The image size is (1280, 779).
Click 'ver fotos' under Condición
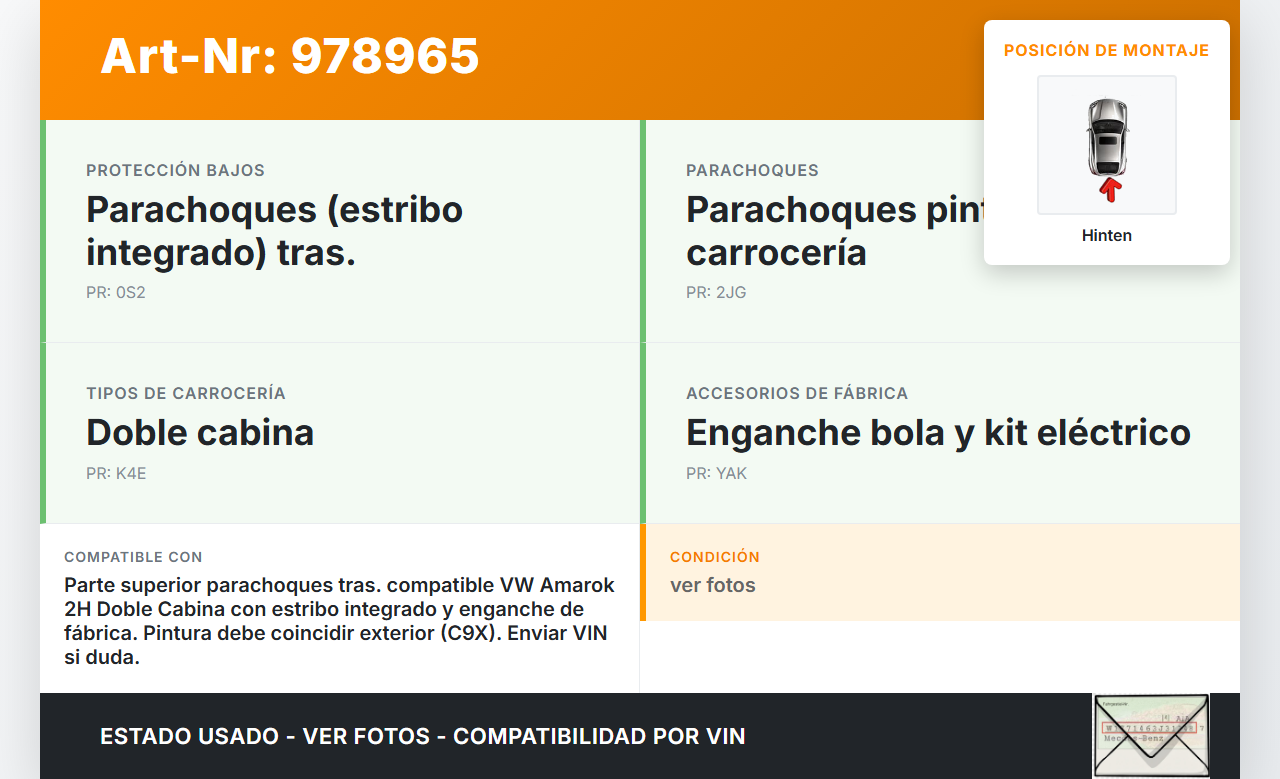click(713, 585)
